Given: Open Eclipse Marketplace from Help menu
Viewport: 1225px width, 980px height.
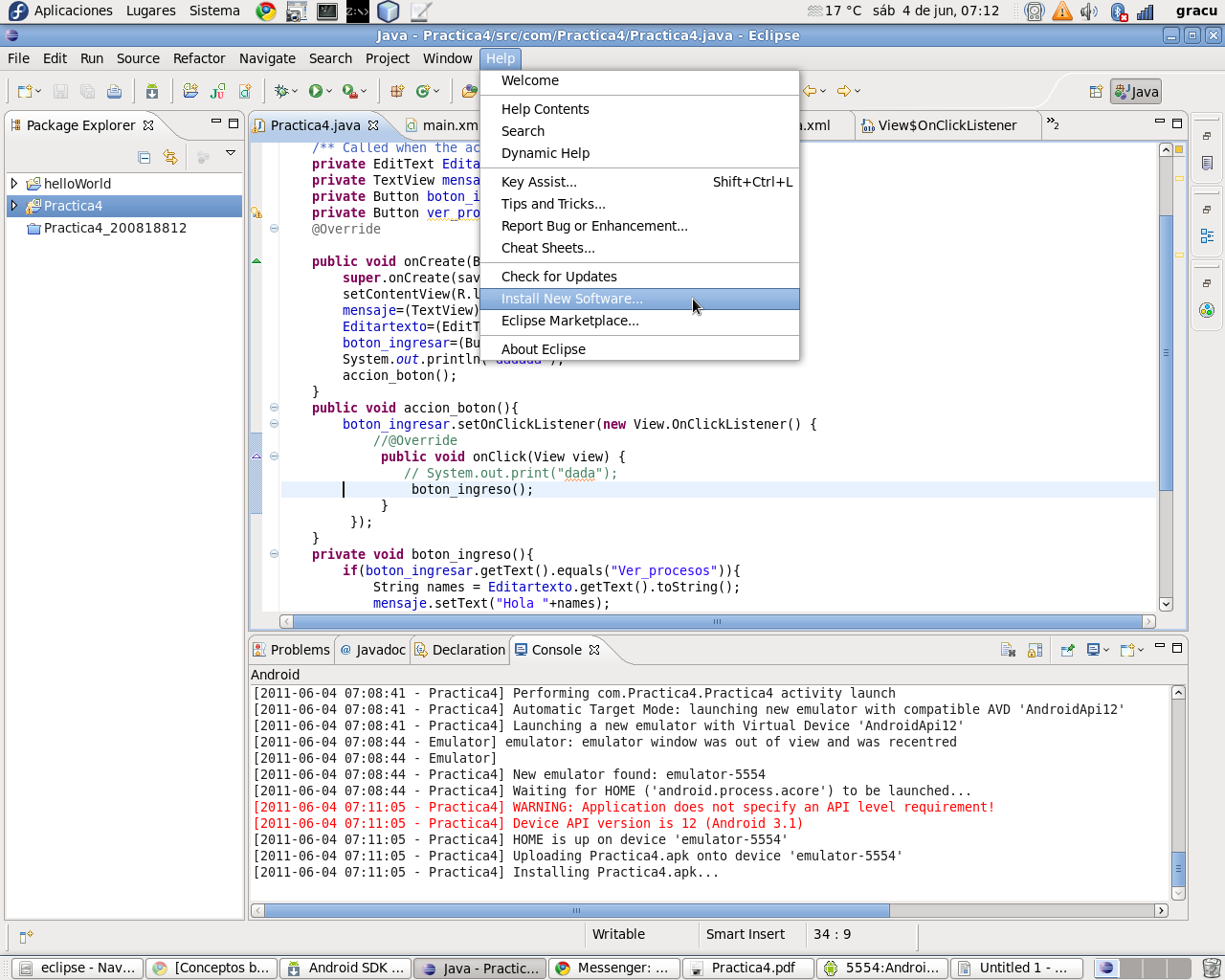Looking at the screenshot, I should tap(639, 321).
